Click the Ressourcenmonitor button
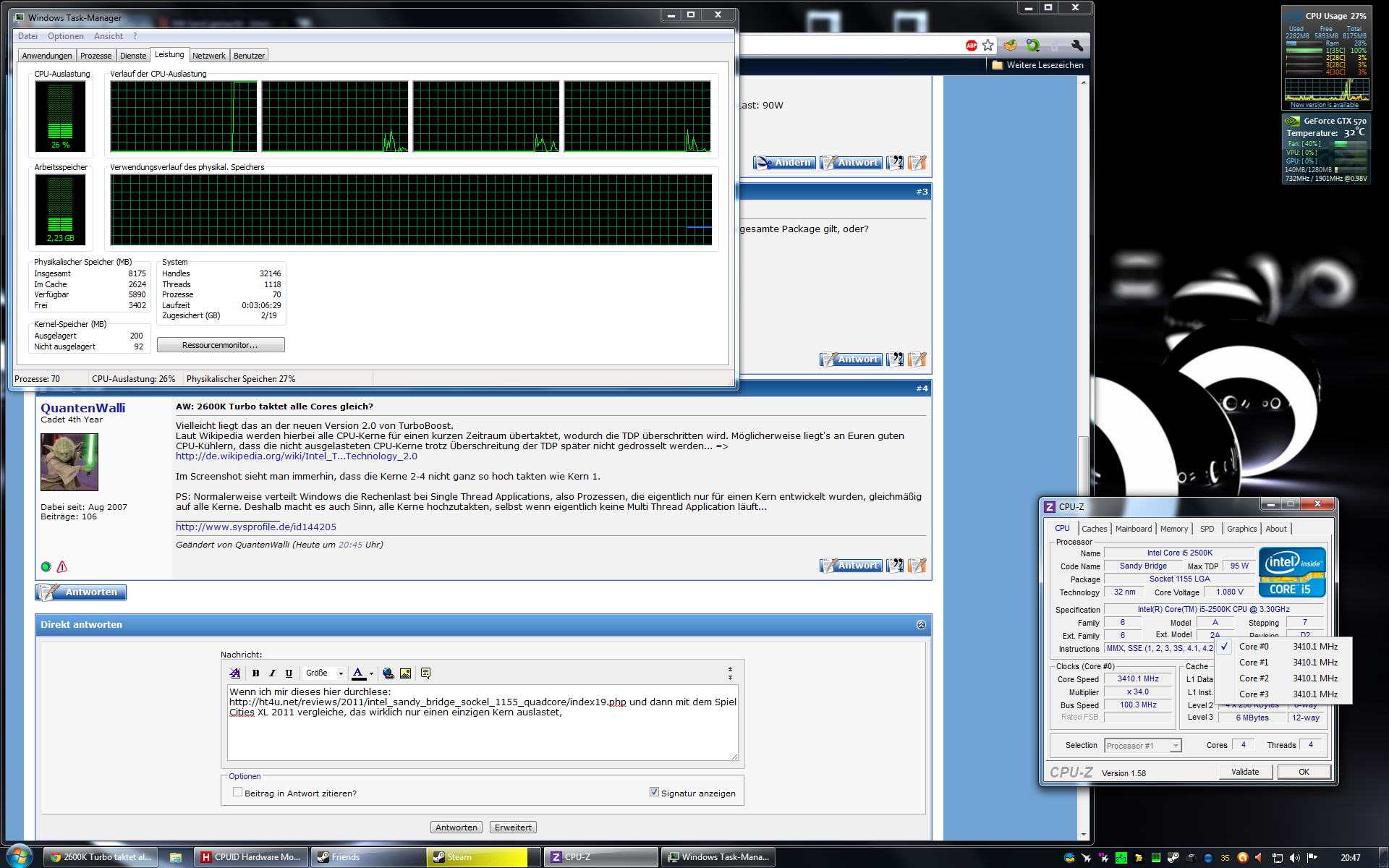1389x868 pixels. coord(221,345)
